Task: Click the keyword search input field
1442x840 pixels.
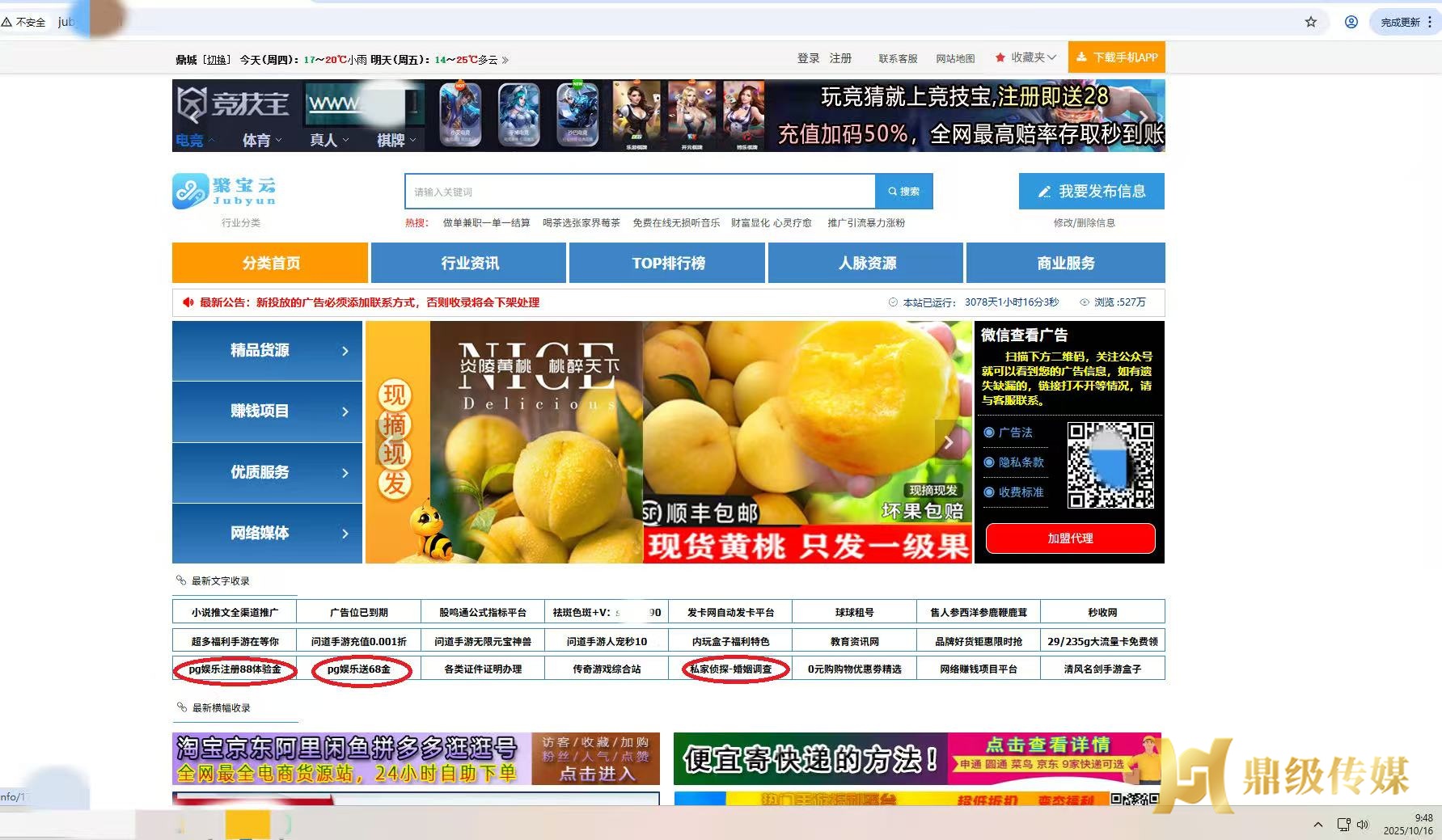Action: click(639, 192)
